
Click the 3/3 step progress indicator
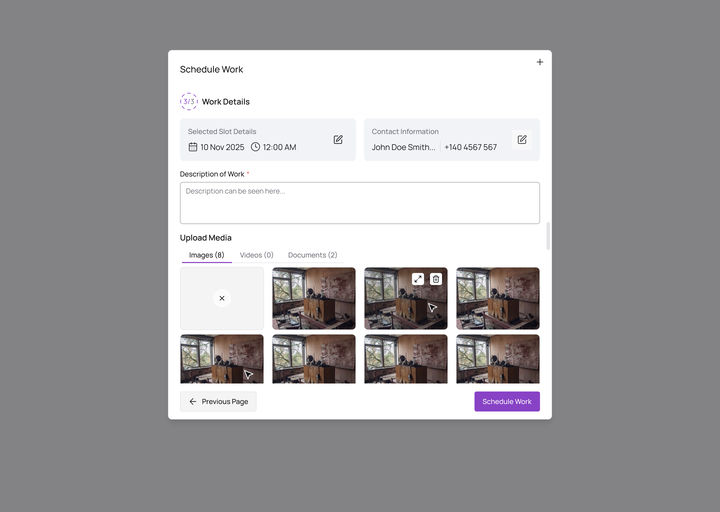189,101
